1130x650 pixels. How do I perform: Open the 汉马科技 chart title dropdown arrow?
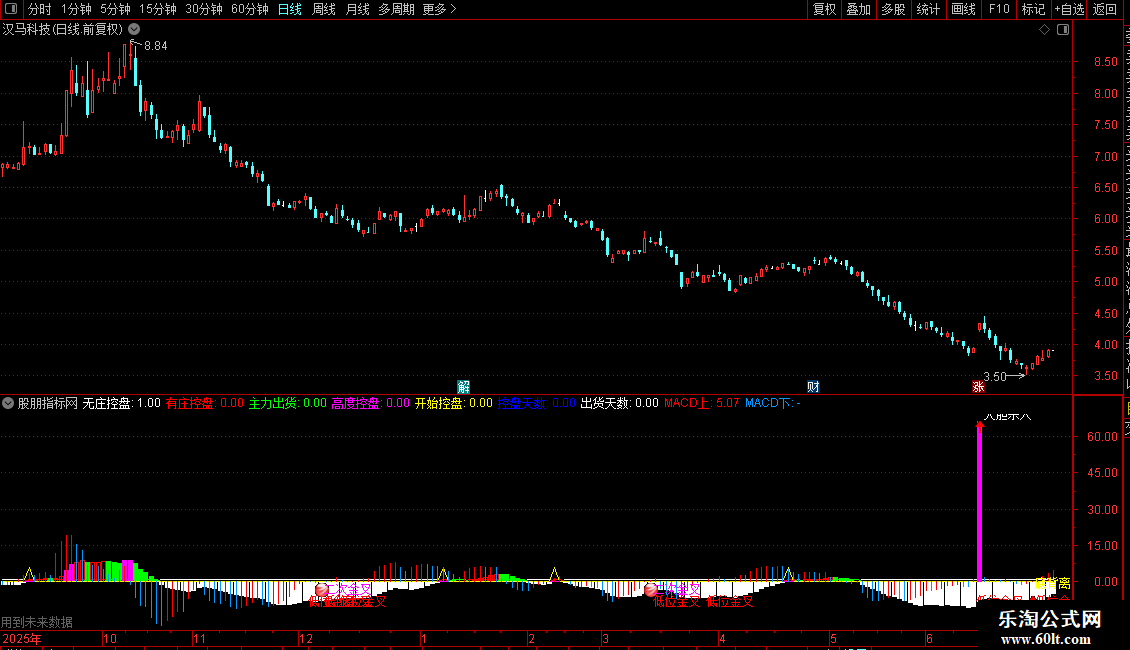[134, 29]
